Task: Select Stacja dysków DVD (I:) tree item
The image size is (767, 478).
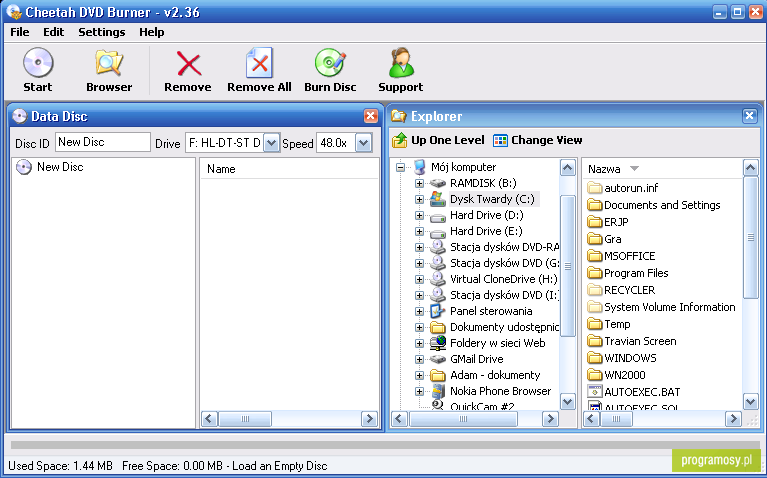Action: click(504, 295)
